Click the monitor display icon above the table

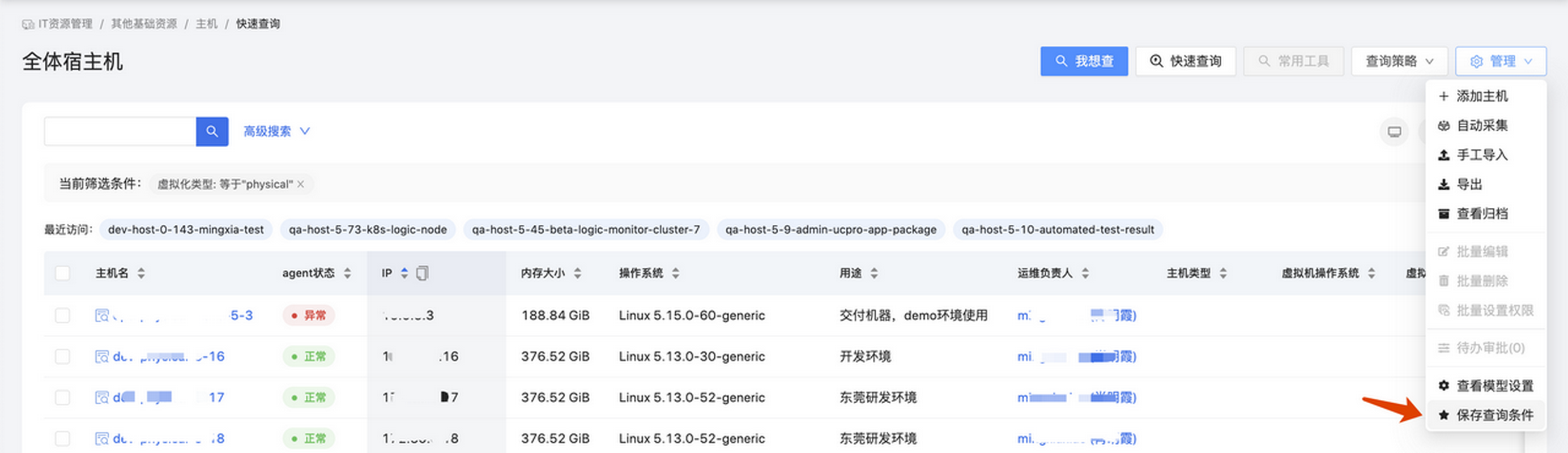tap(1394, 132)
